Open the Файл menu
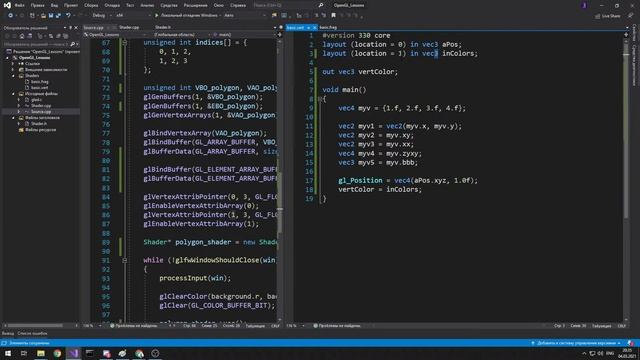This screenshot has width=640, height=360. [x=20, y=5]
